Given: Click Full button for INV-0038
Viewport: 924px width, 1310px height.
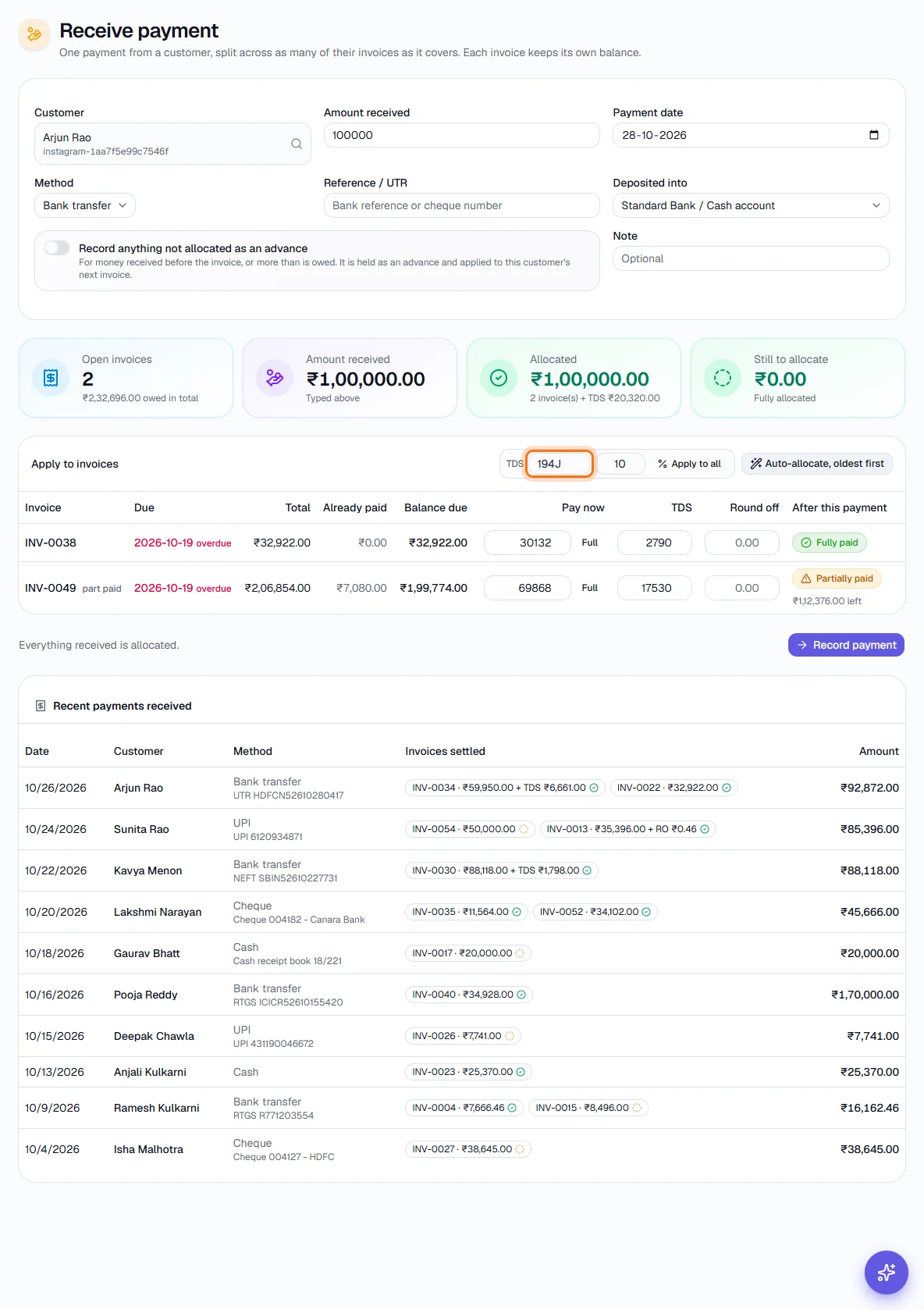Looking at the screenshot, I should [590, 543].
